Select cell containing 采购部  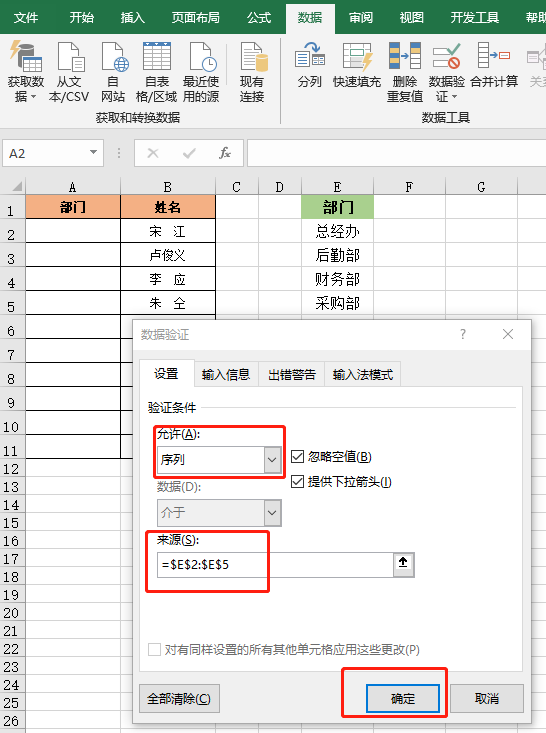point(338,303)
